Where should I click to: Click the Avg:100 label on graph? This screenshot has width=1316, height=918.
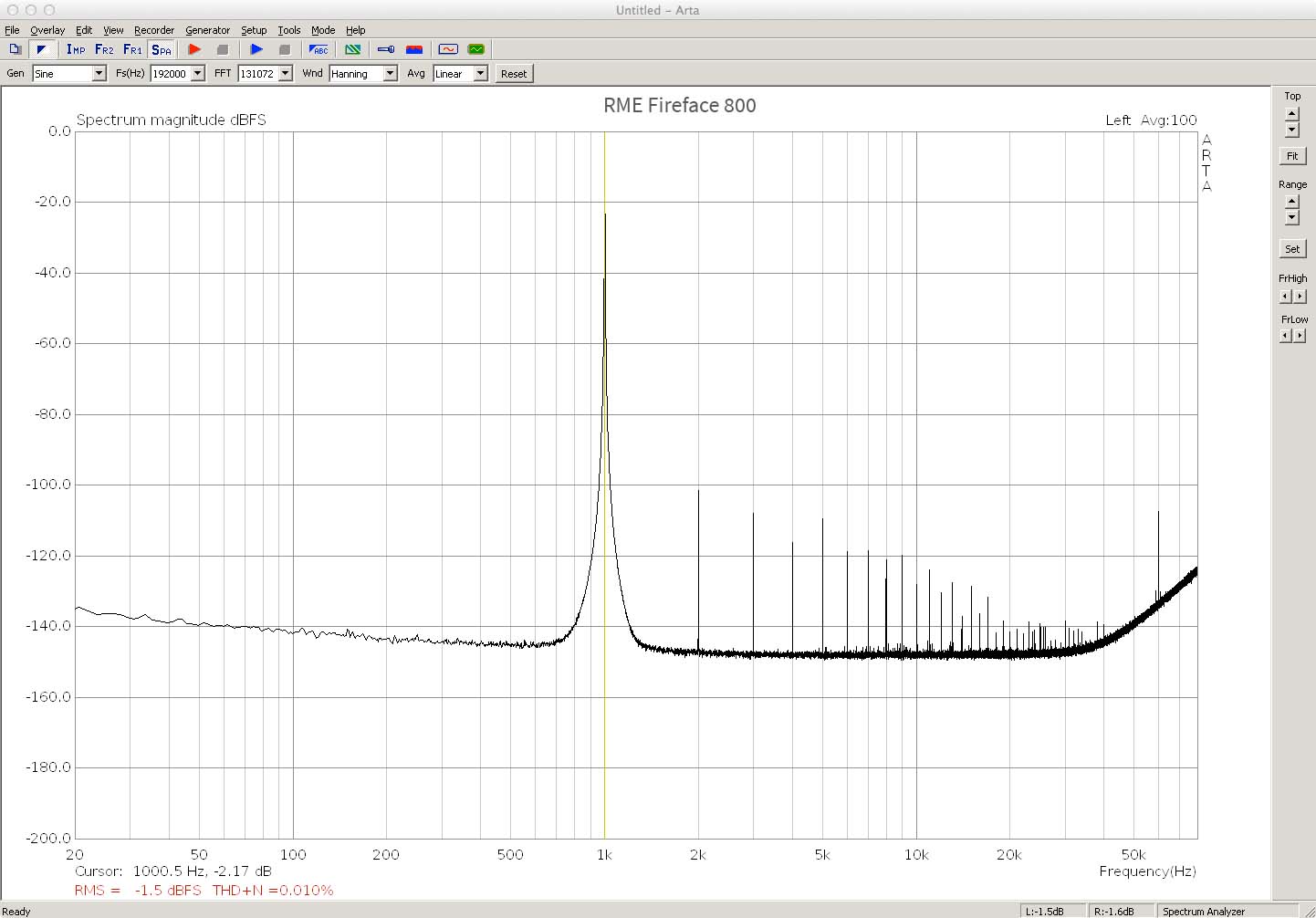tap(1168, 120)
